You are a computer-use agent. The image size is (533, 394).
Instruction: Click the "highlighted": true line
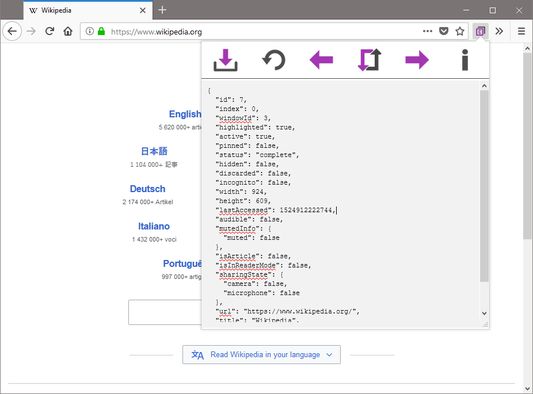click(x=255, y=127)
